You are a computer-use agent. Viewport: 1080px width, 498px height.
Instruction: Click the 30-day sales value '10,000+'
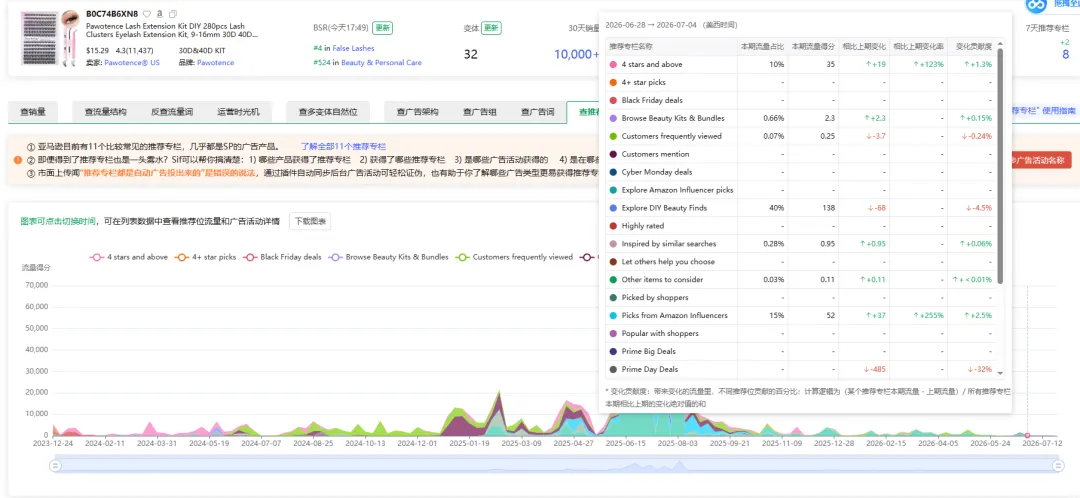tap(577, 54)
